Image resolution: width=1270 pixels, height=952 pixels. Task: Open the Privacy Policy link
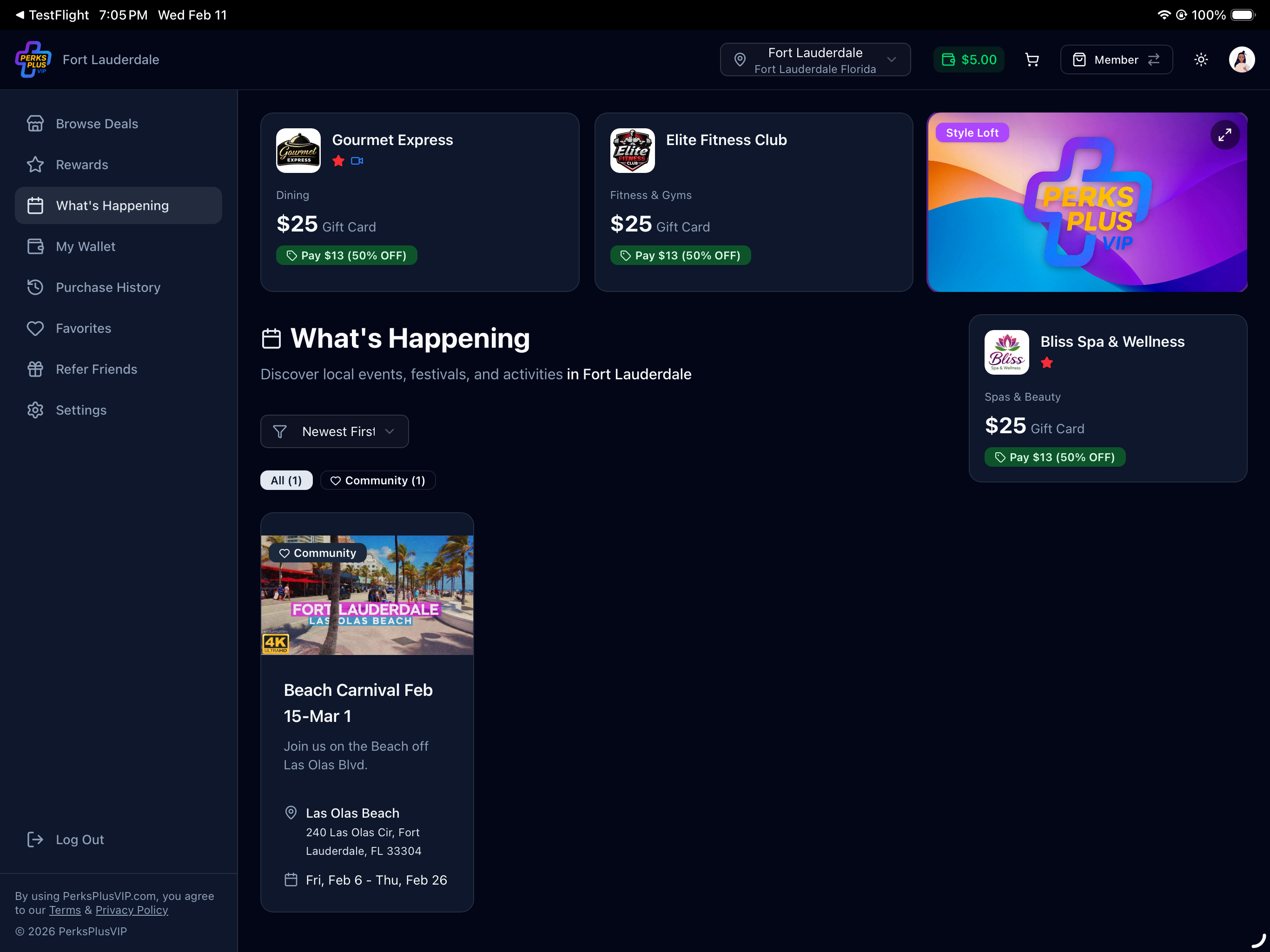(132, 910)
